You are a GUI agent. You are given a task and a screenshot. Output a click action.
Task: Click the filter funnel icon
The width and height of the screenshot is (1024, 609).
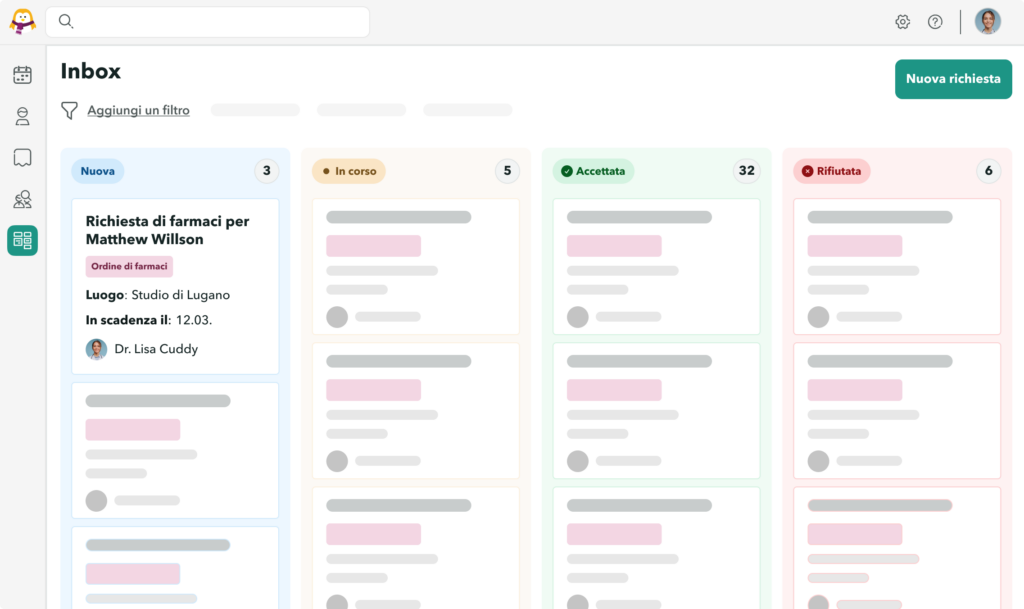(69, 110)
